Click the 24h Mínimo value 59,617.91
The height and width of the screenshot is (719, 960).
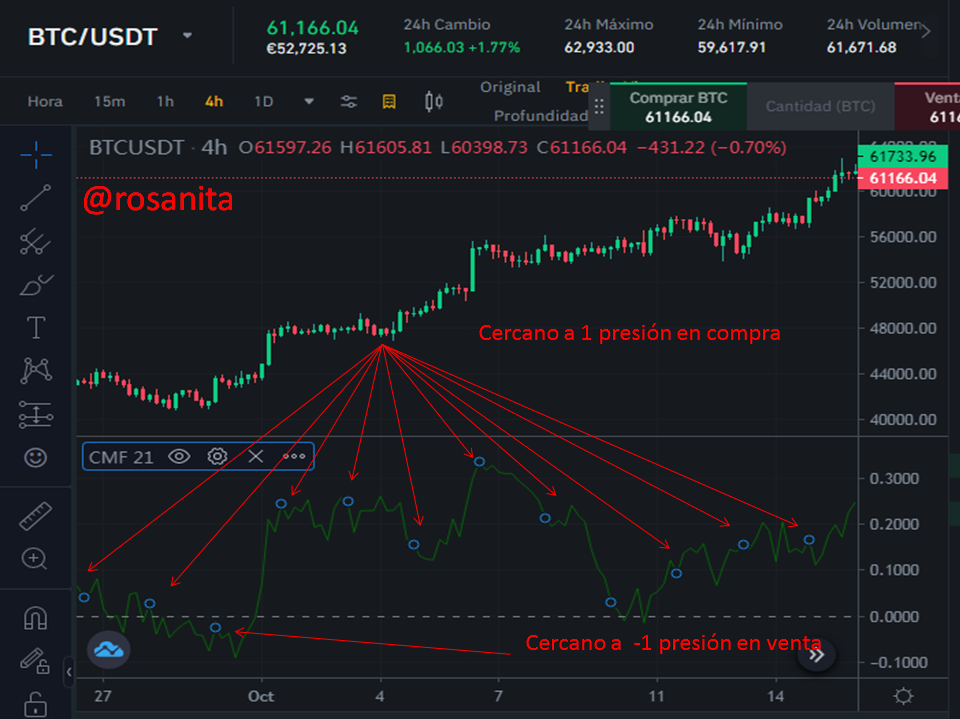[732, 48]
